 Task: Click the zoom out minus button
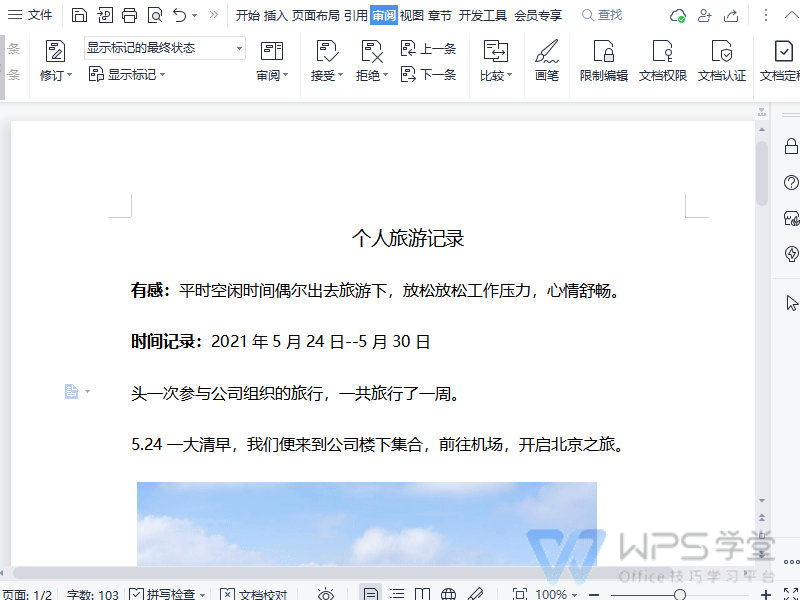[x=594, y=594]
